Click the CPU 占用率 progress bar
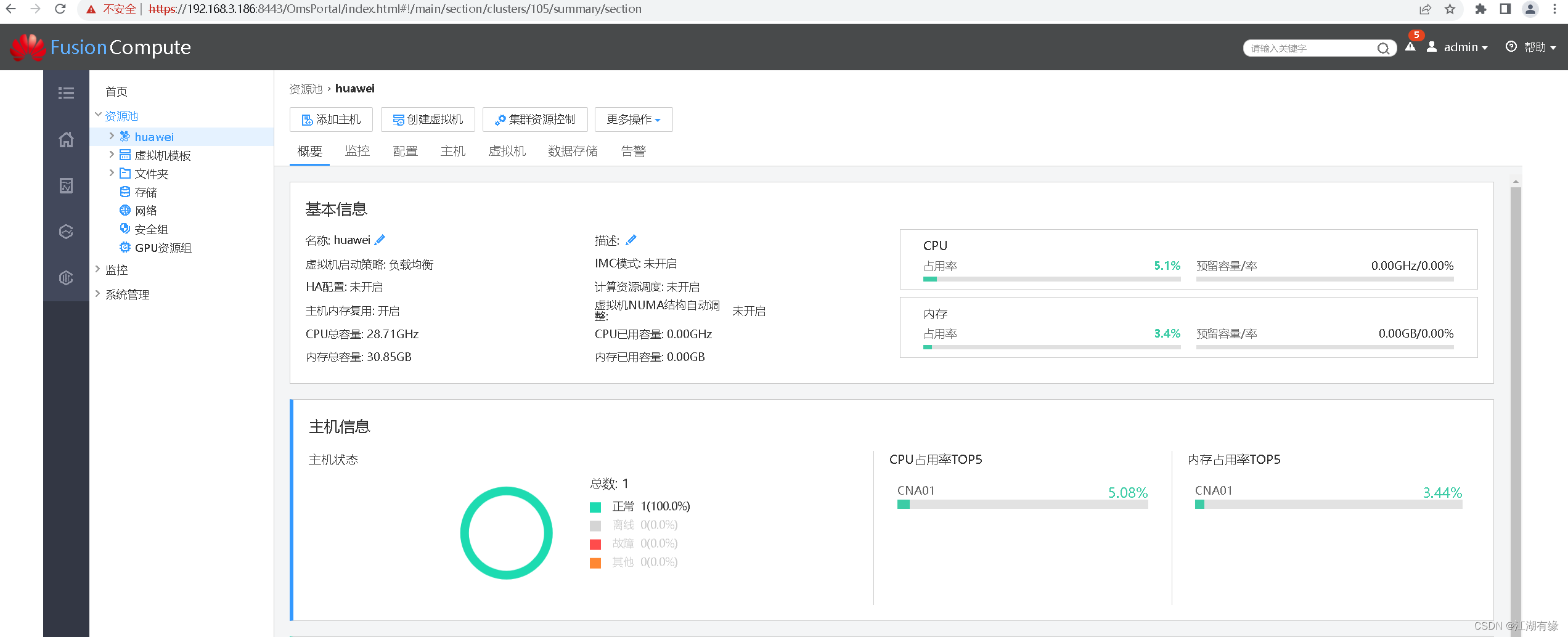Screen dimensions: 1568x637 [x=1048, y=278]
